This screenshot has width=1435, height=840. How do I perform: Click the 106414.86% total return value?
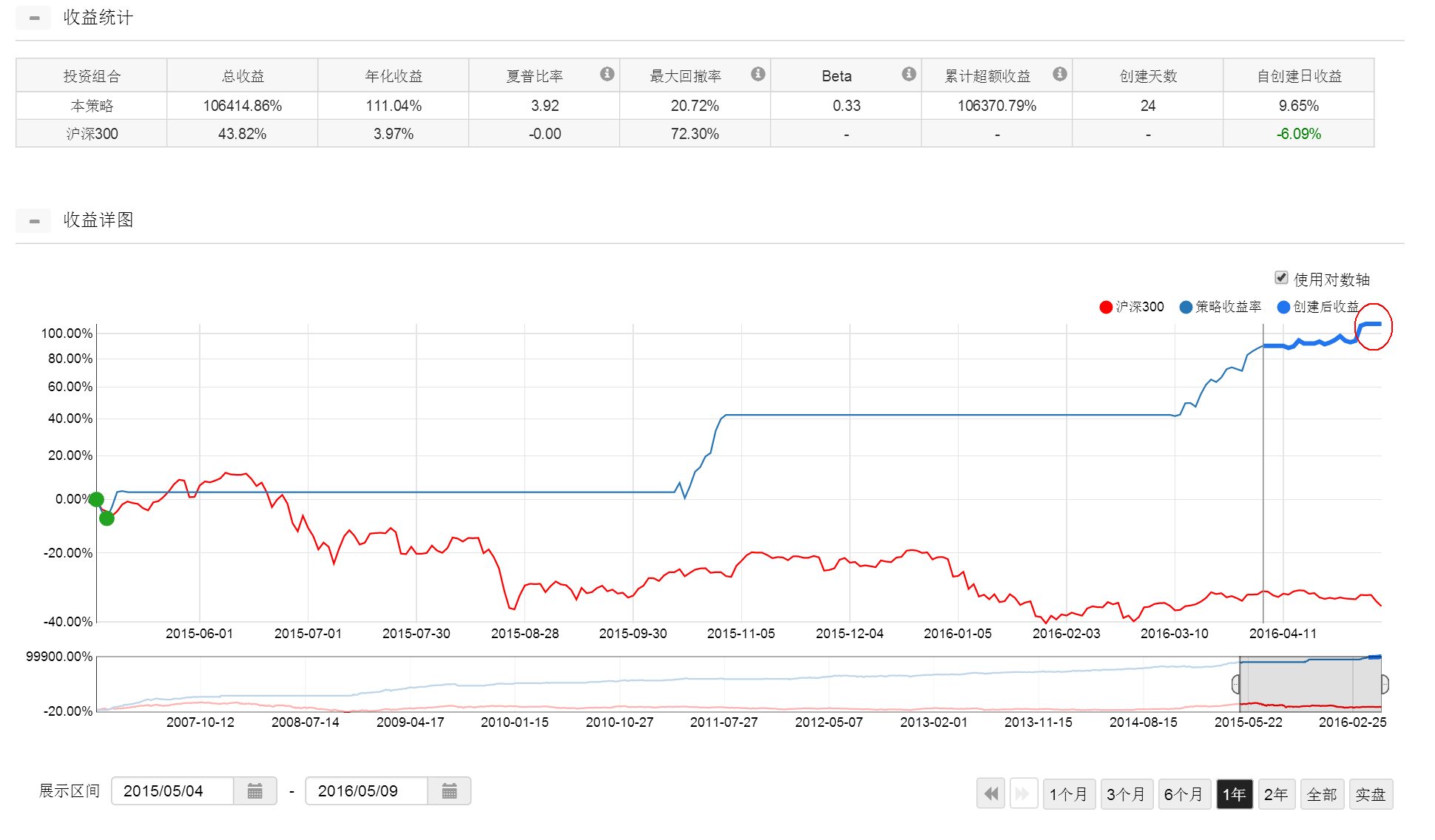(x=243, y=106)
